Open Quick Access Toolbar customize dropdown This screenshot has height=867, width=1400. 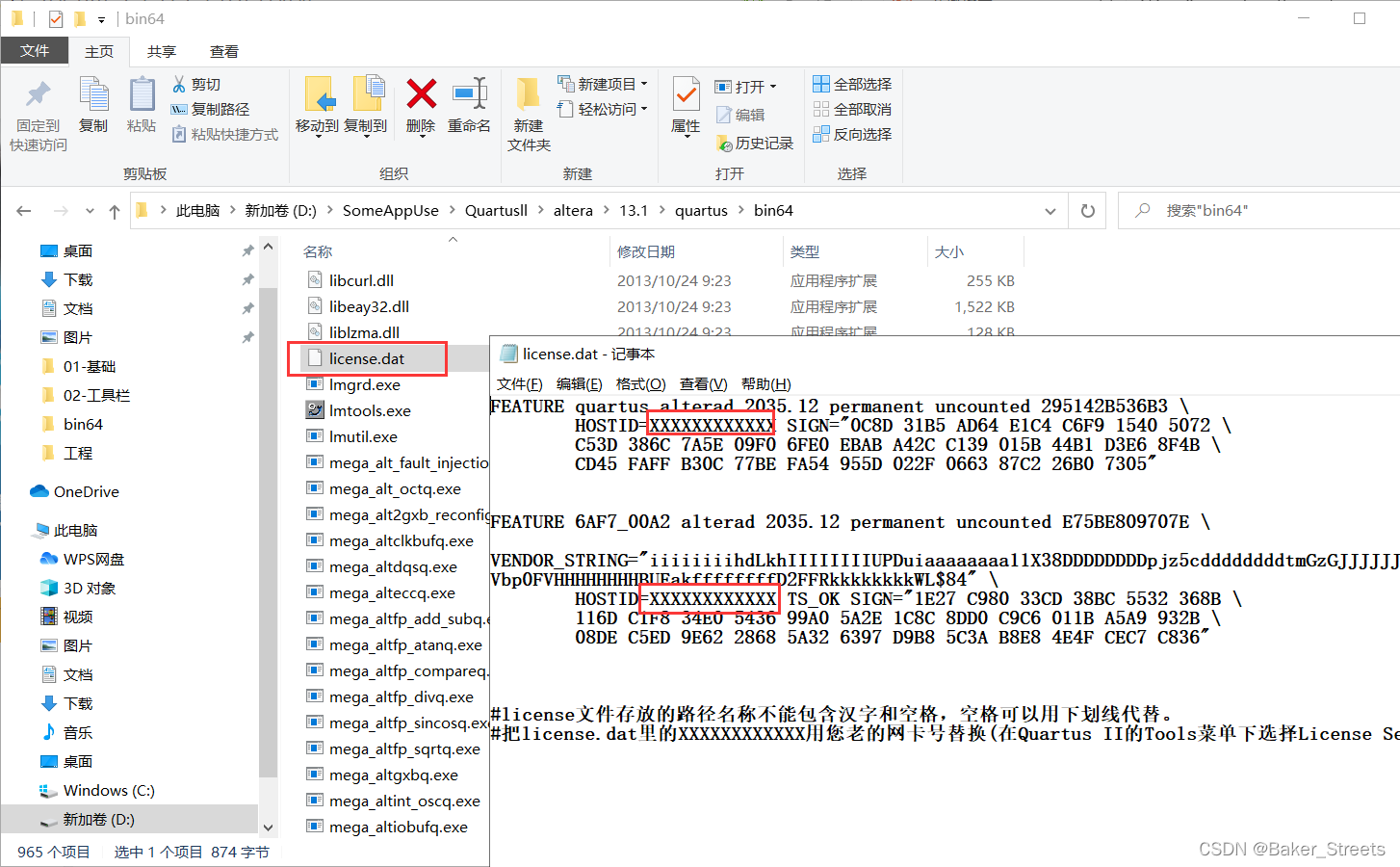(101, 19)
